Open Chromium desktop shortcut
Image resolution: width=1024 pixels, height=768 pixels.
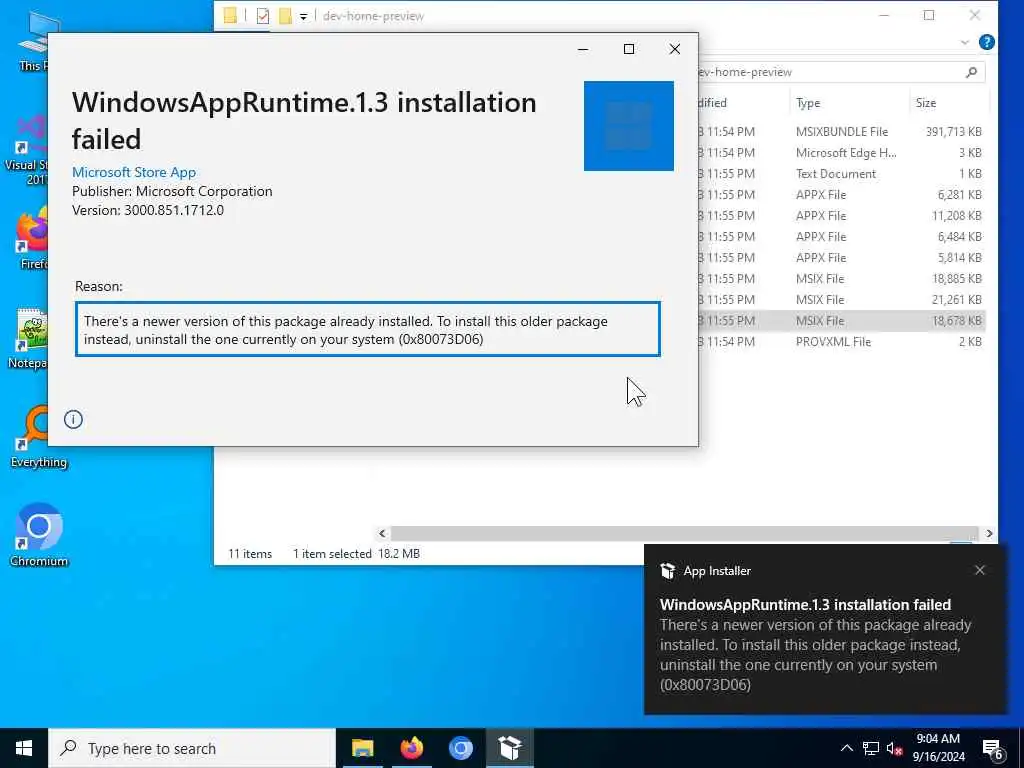pyautogui.click(x=39, y=535)
